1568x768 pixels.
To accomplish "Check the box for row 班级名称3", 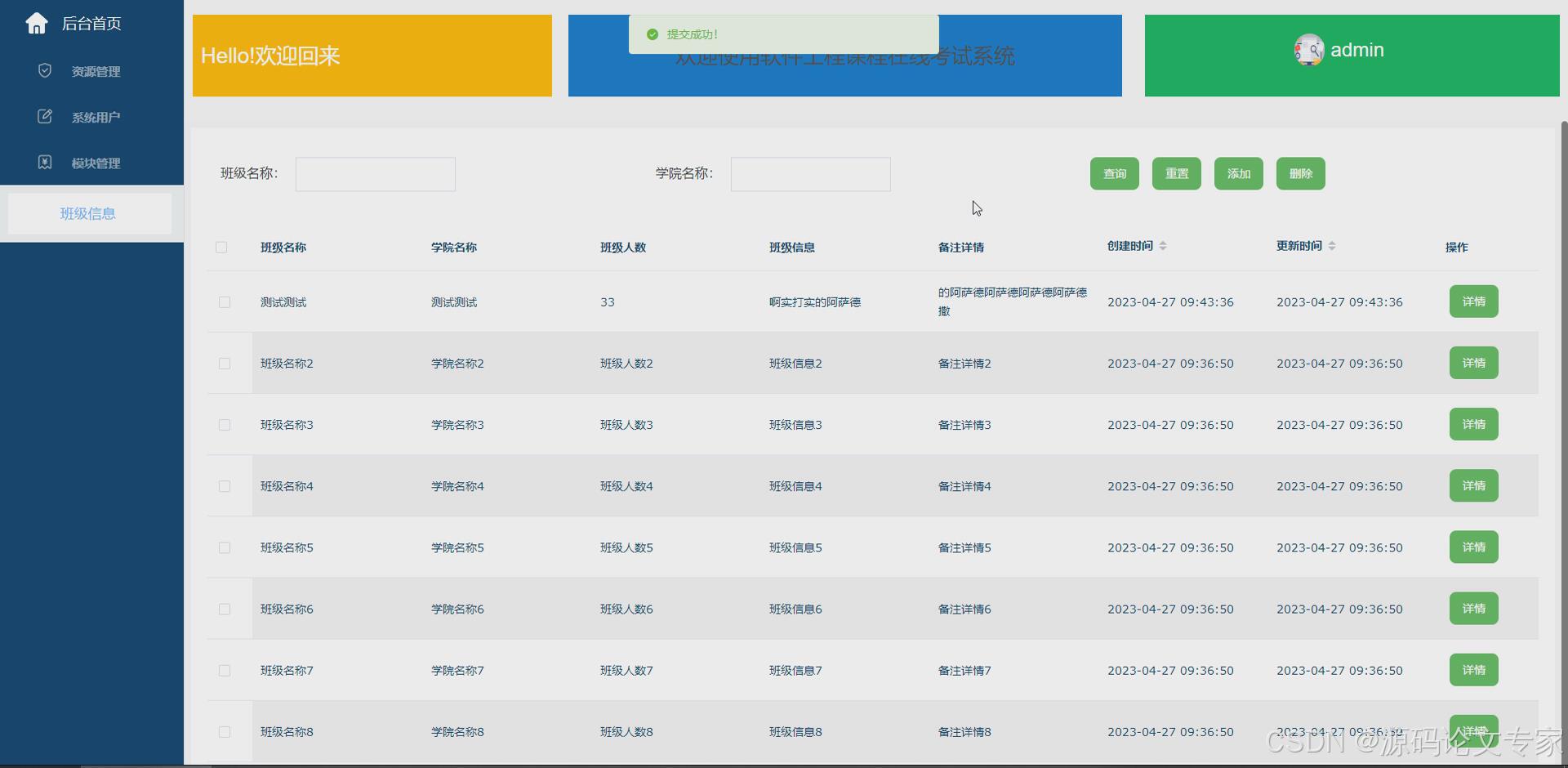I will (225, 425).
